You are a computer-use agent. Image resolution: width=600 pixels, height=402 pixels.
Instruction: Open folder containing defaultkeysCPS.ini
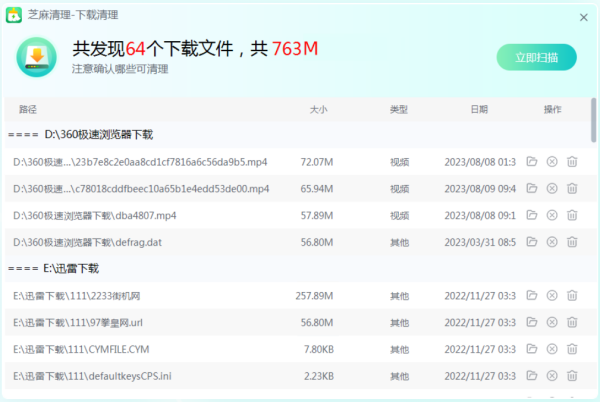pyautogui.click(x=532, y=376)
